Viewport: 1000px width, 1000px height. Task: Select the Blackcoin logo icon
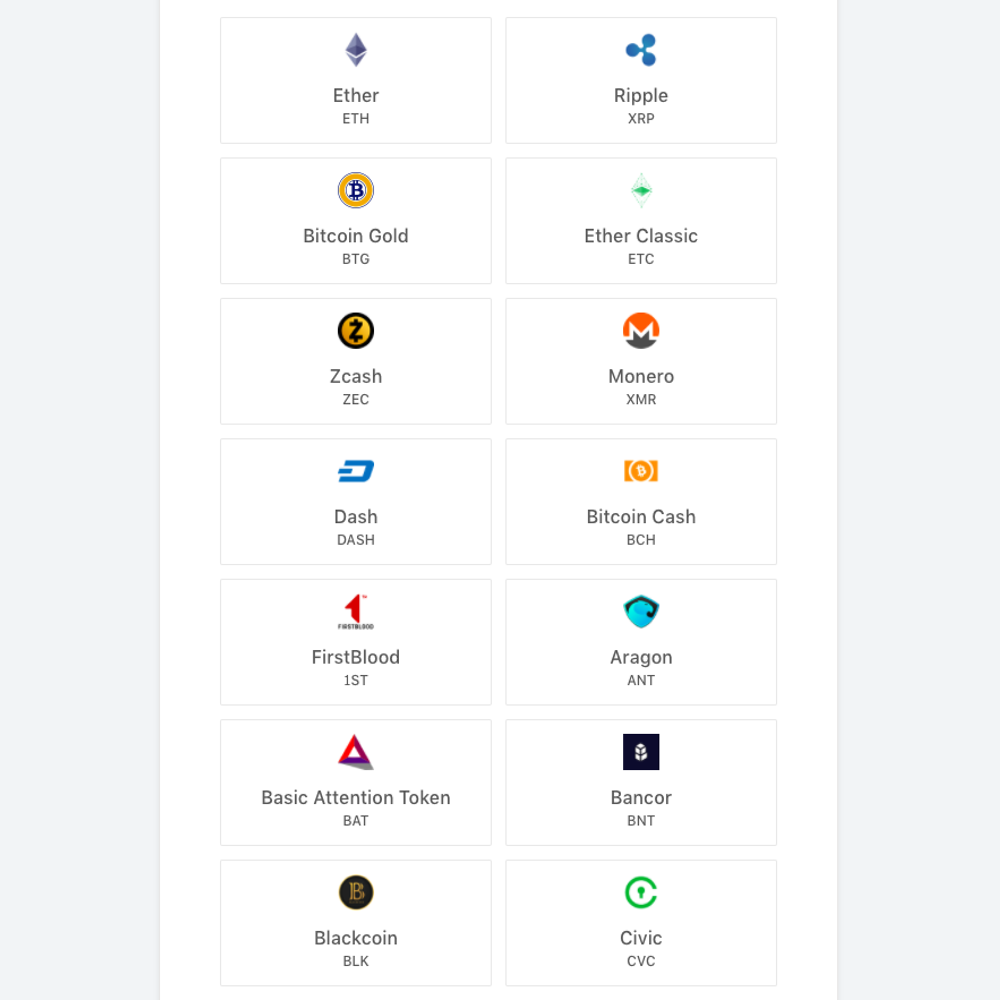pos(356,892)
